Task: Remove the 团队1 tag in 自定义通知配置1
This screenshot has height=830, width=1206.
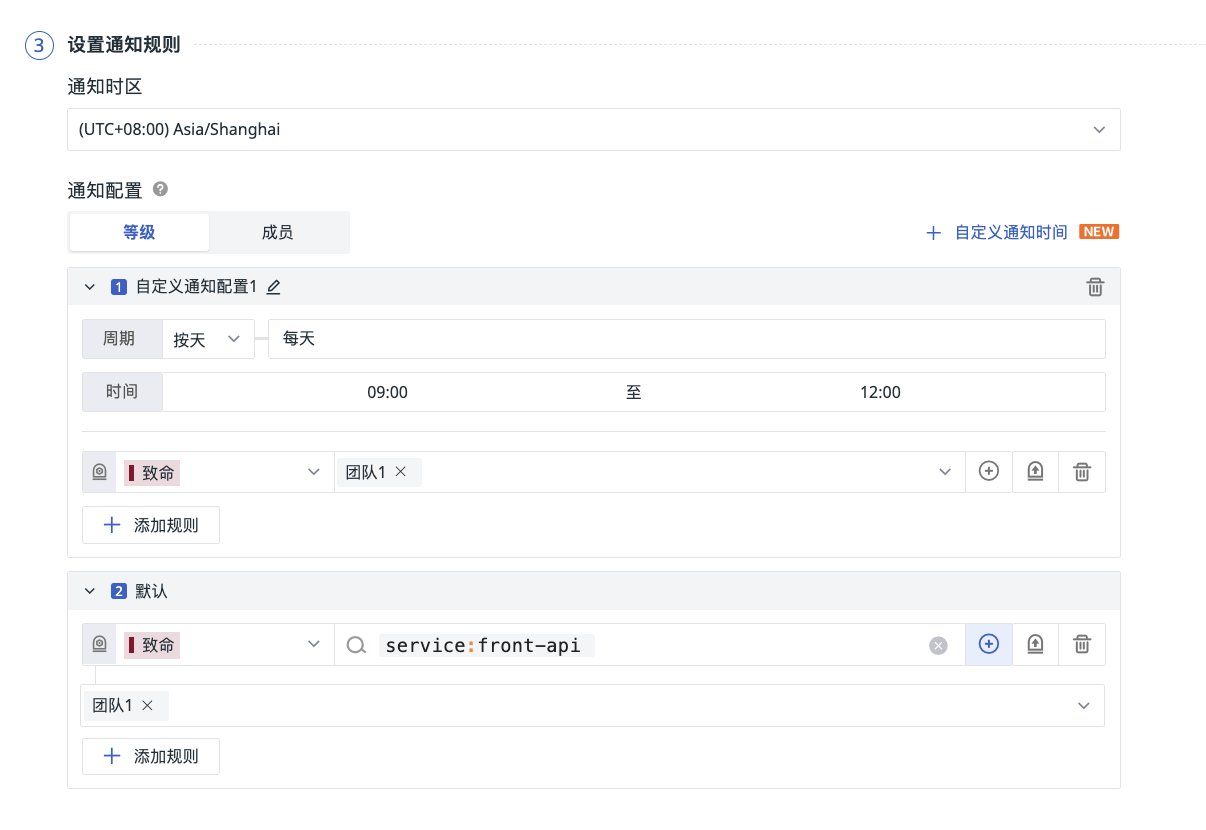Action: [401, 472]
